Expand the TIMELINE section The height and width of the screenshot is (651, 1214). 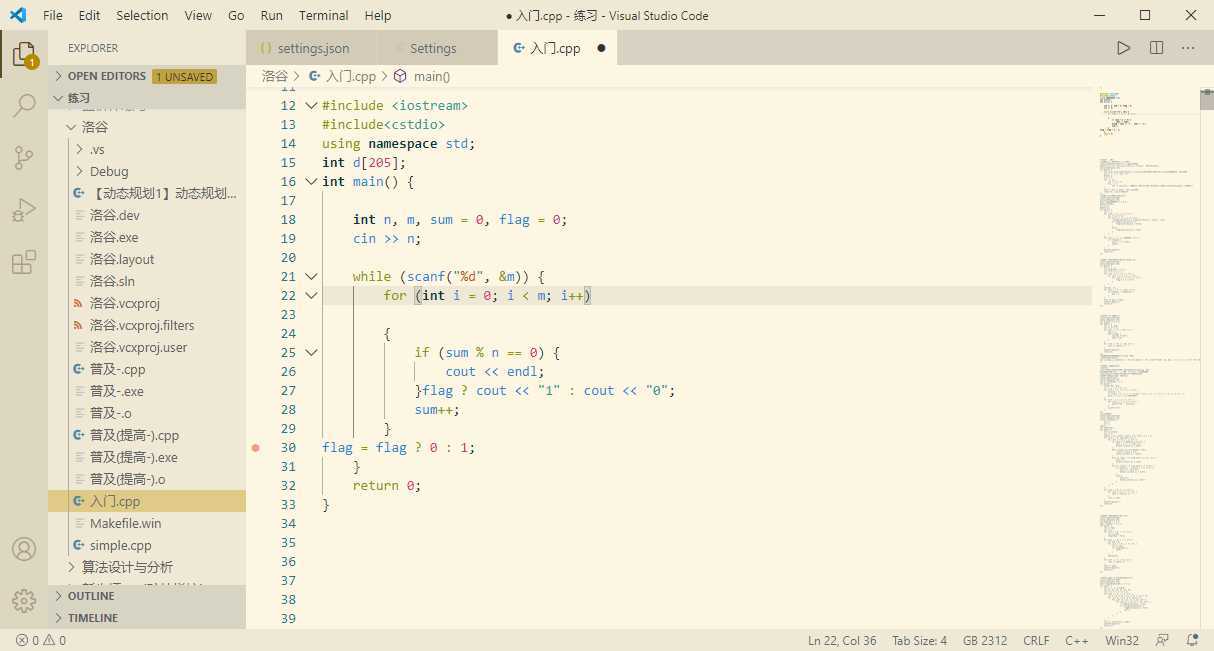[146, 618]
